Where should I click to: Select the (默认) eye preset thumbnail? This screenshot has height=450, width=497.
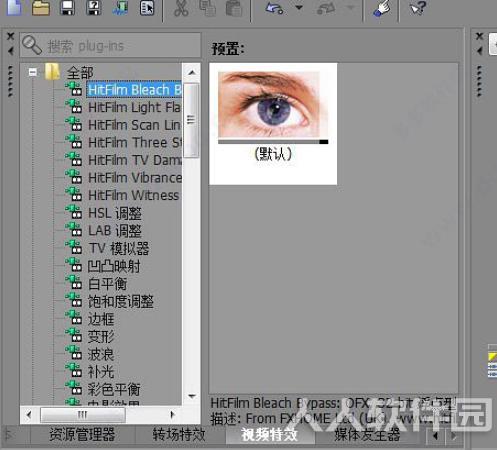(273, 123)
